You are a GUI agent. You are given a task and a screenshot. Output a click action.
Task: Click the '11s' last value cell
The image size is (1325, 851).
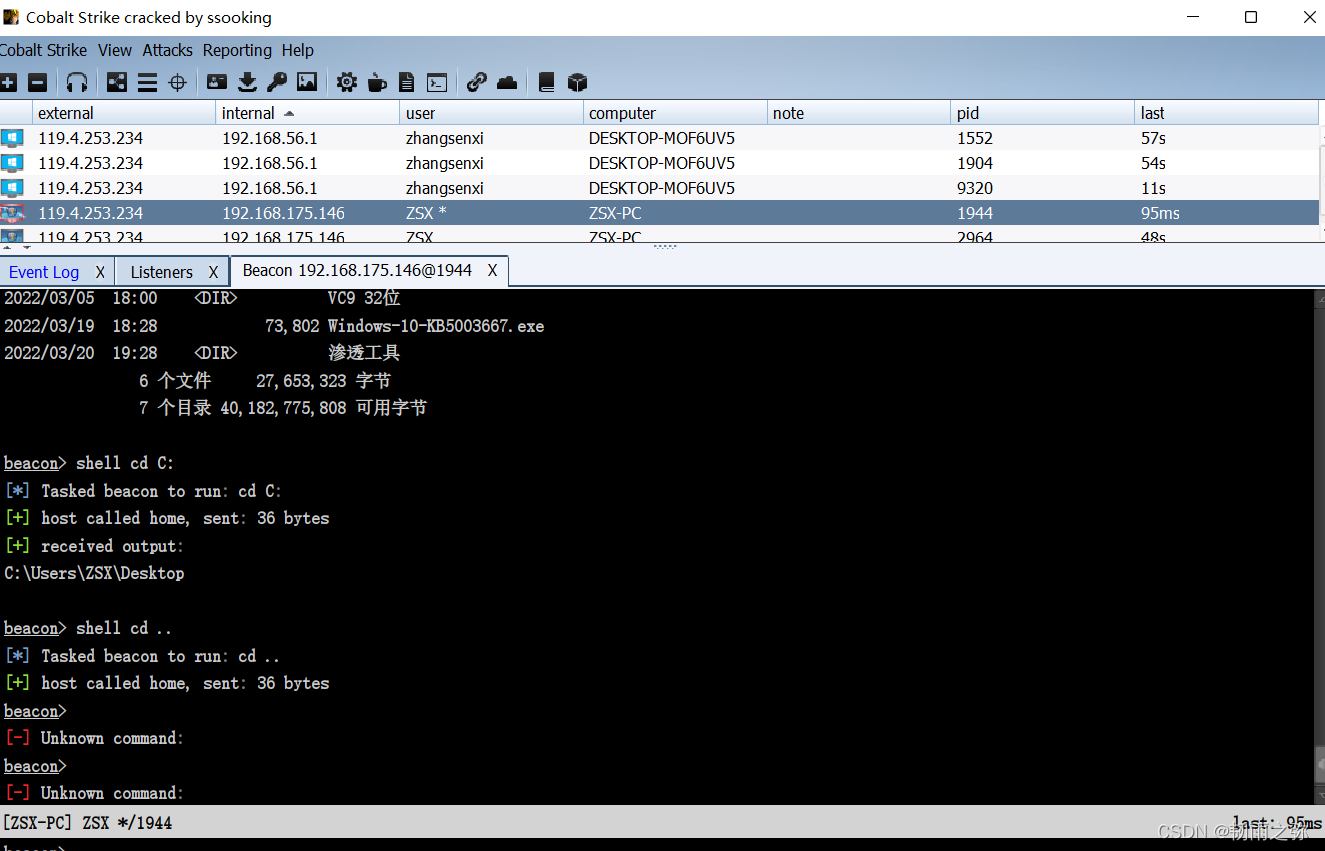click(x=1153, y=188)
